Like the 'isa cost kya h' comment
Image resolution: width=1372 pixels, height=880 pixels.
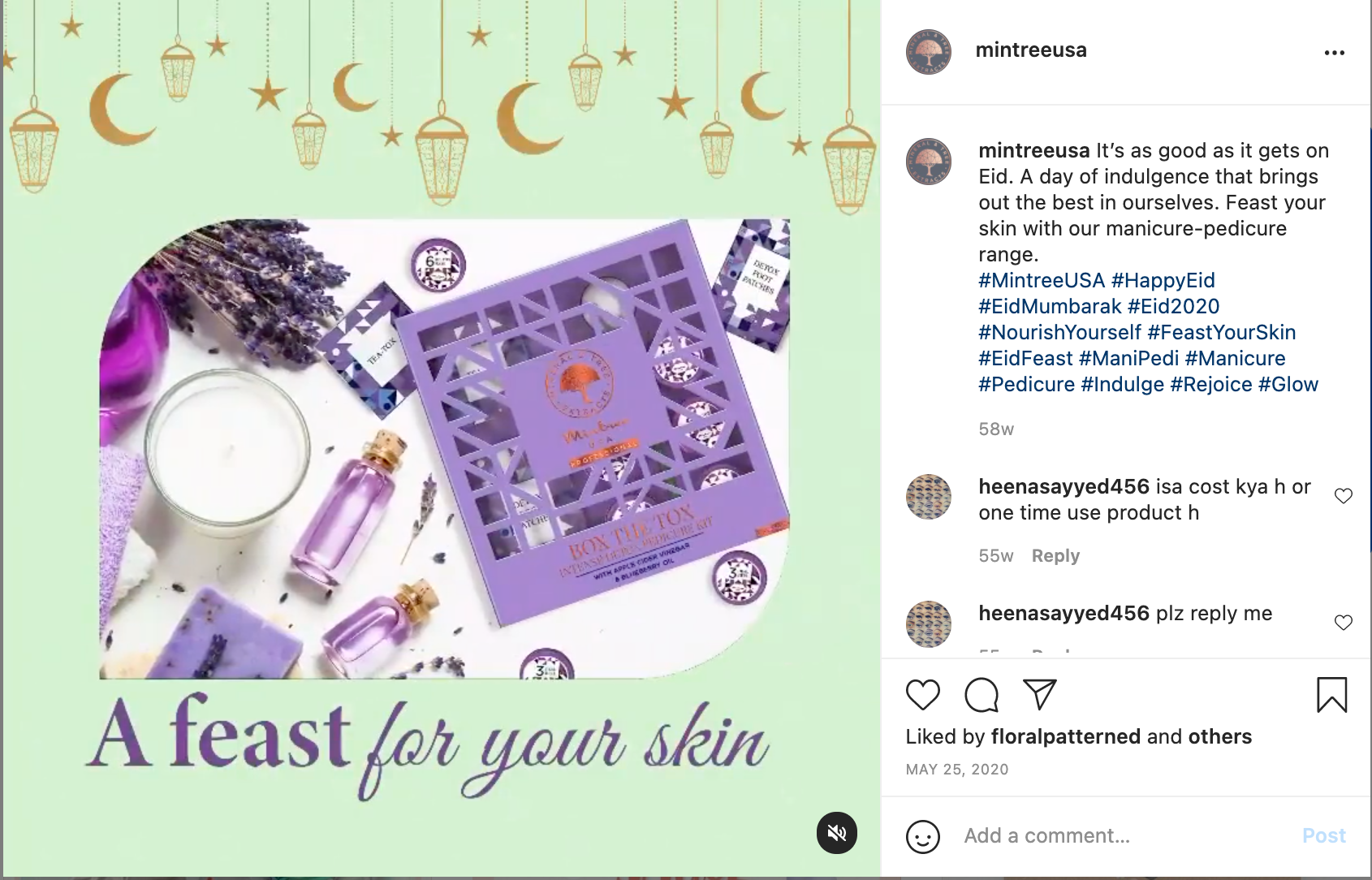pyautogui.click(x=1343, y=496)
